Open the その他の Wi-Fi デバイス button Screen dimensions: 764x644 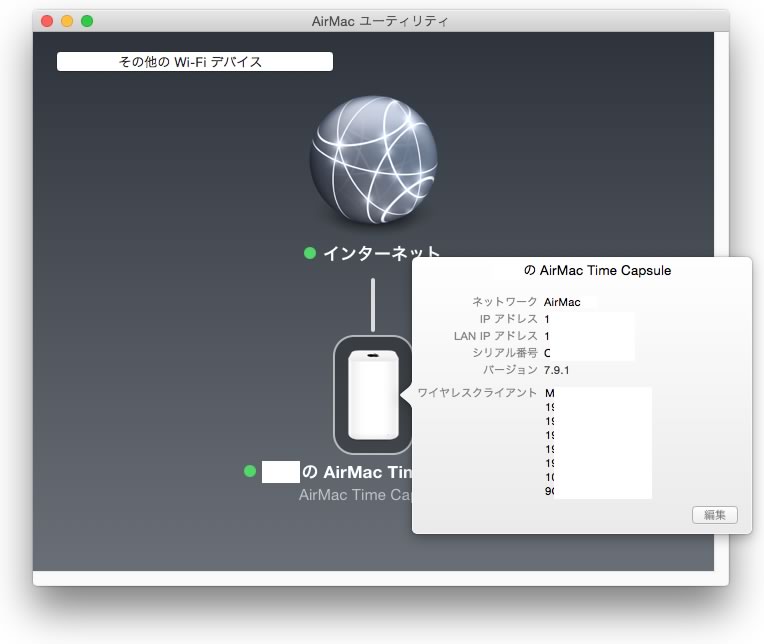[195, 61]
